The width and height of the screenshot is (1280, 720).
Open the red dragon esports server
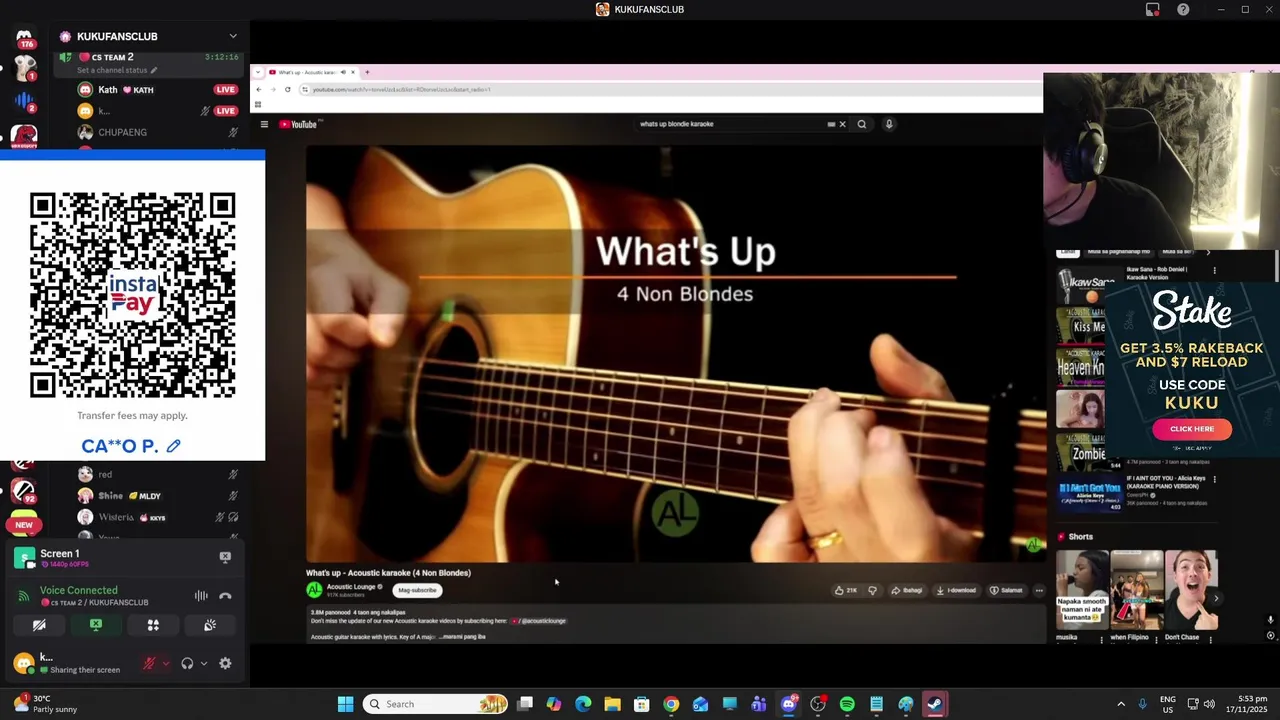coord(24,135)
